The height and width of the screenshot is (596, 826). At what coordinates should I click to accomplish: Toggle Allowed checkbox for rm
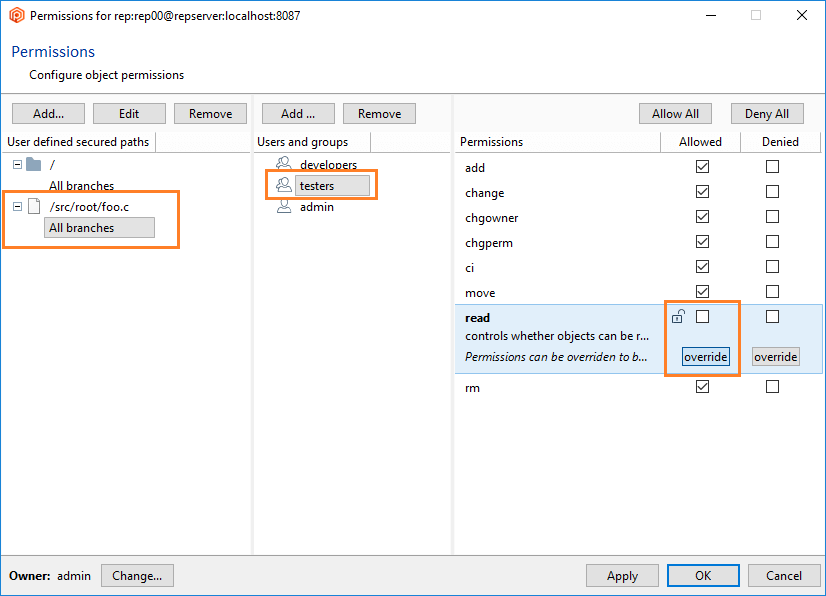click(x=702, y=387)
